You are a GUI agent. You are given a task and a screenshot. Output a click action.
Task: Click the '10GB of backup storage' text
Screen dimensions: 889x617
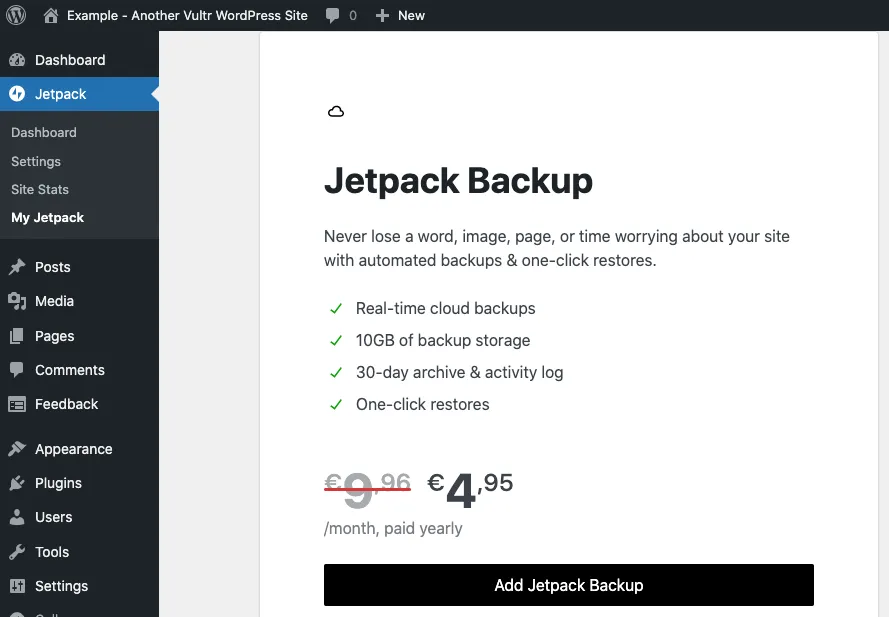443,340
